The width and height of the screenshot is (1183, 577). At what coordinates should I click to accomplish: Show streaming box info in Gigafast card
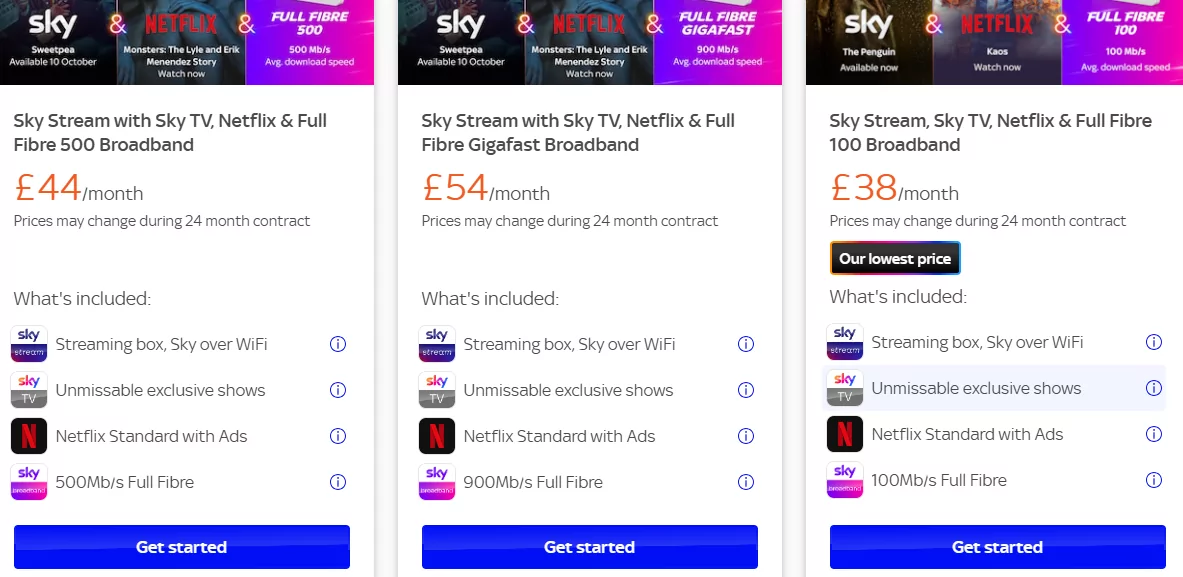pyautogui.click(x=746, y=344)
